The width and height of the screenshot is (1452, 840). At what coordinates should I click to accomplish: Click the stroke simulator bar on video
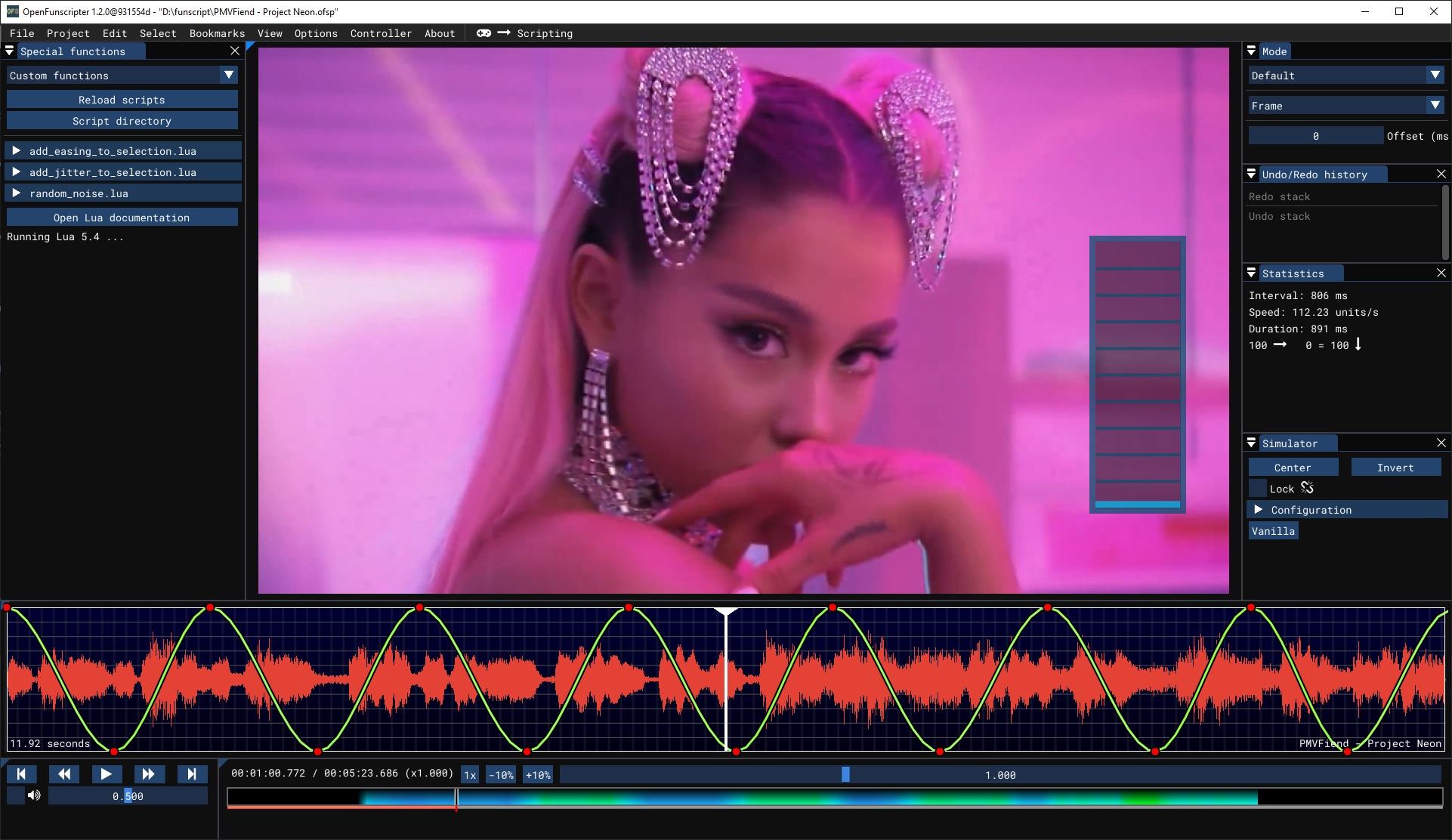[1138, 375]
